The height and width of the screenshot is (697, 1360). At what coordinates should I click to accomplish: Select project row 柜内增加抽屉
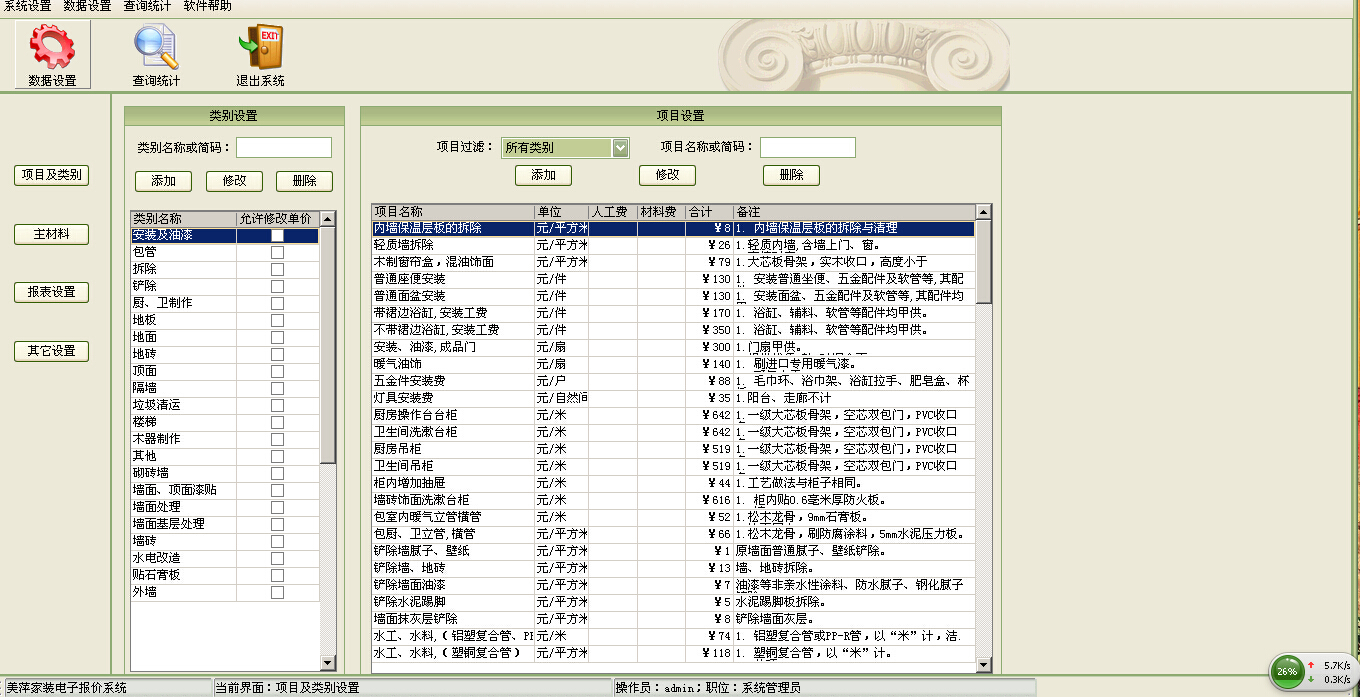coord(673,484)
